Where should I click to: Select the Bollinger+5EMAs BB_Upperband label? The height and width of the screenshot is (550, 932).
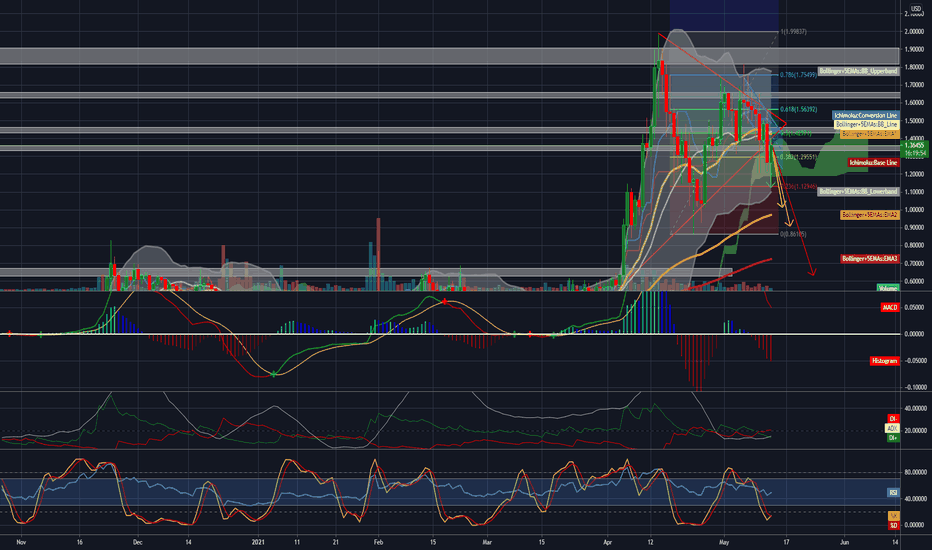pyautogui.click(x=858, y=71)
